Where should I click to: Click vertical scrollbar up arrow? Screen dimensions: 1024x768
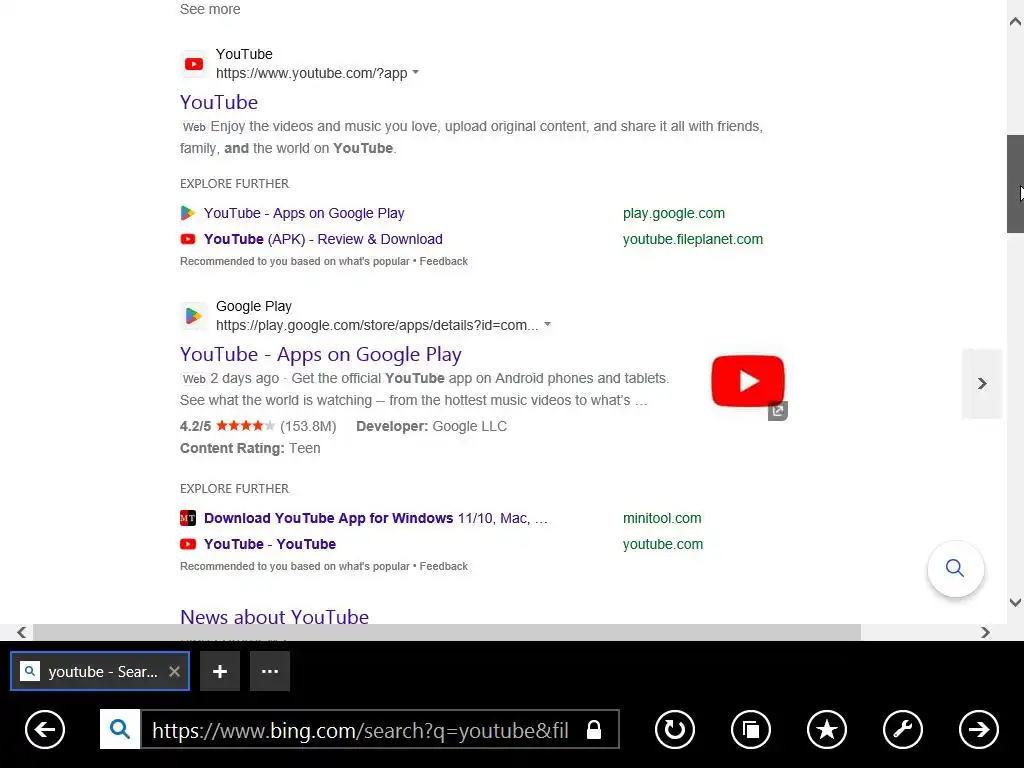click(x=1015, y=22)
